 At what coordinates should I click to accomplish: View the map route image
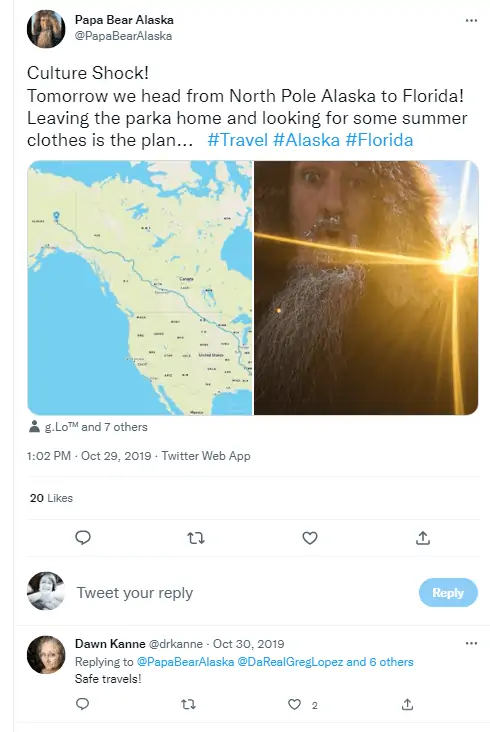tap(140, 288)
